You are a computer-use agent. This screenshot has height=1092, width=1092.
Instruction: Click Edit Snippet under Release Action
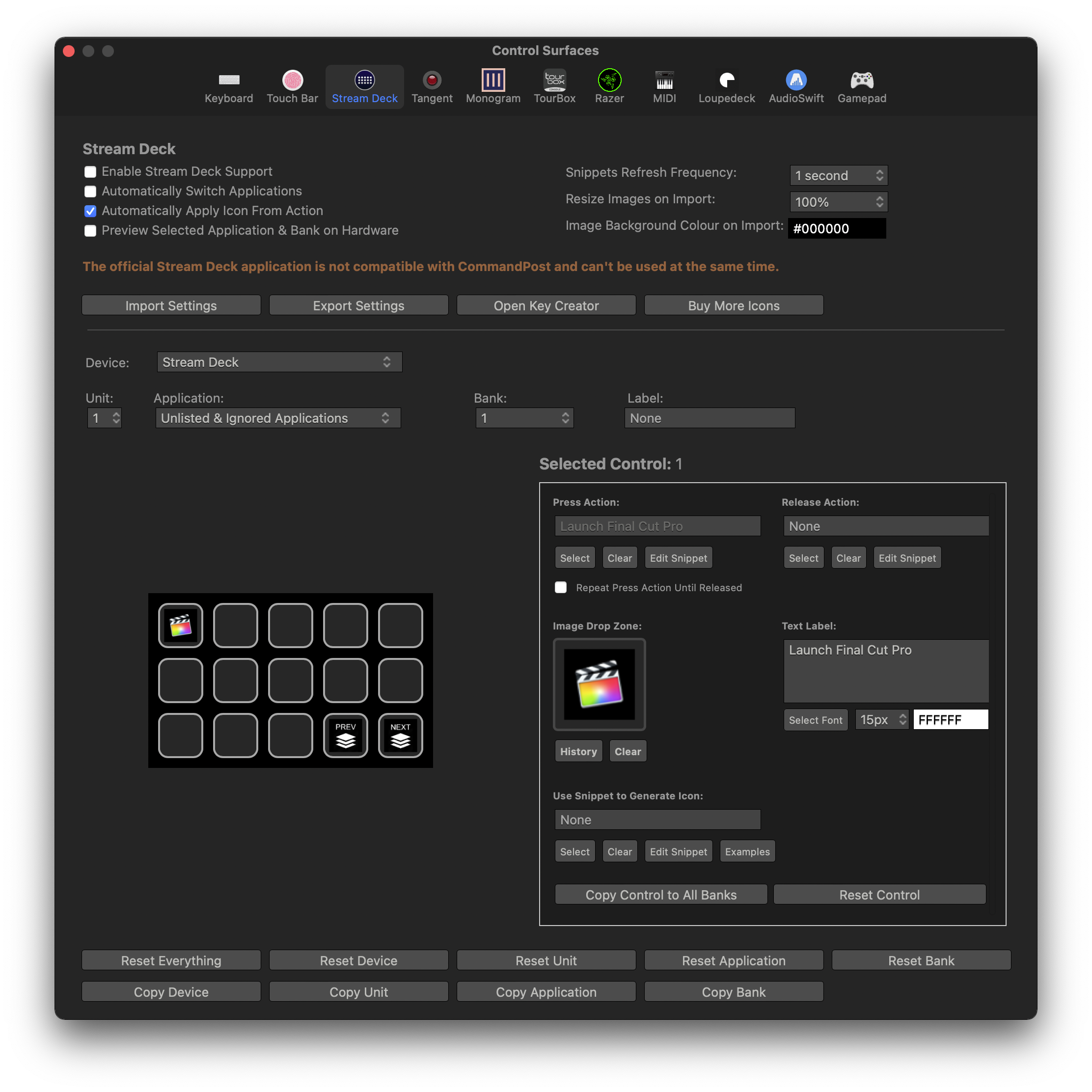click(x=907, y=558)
